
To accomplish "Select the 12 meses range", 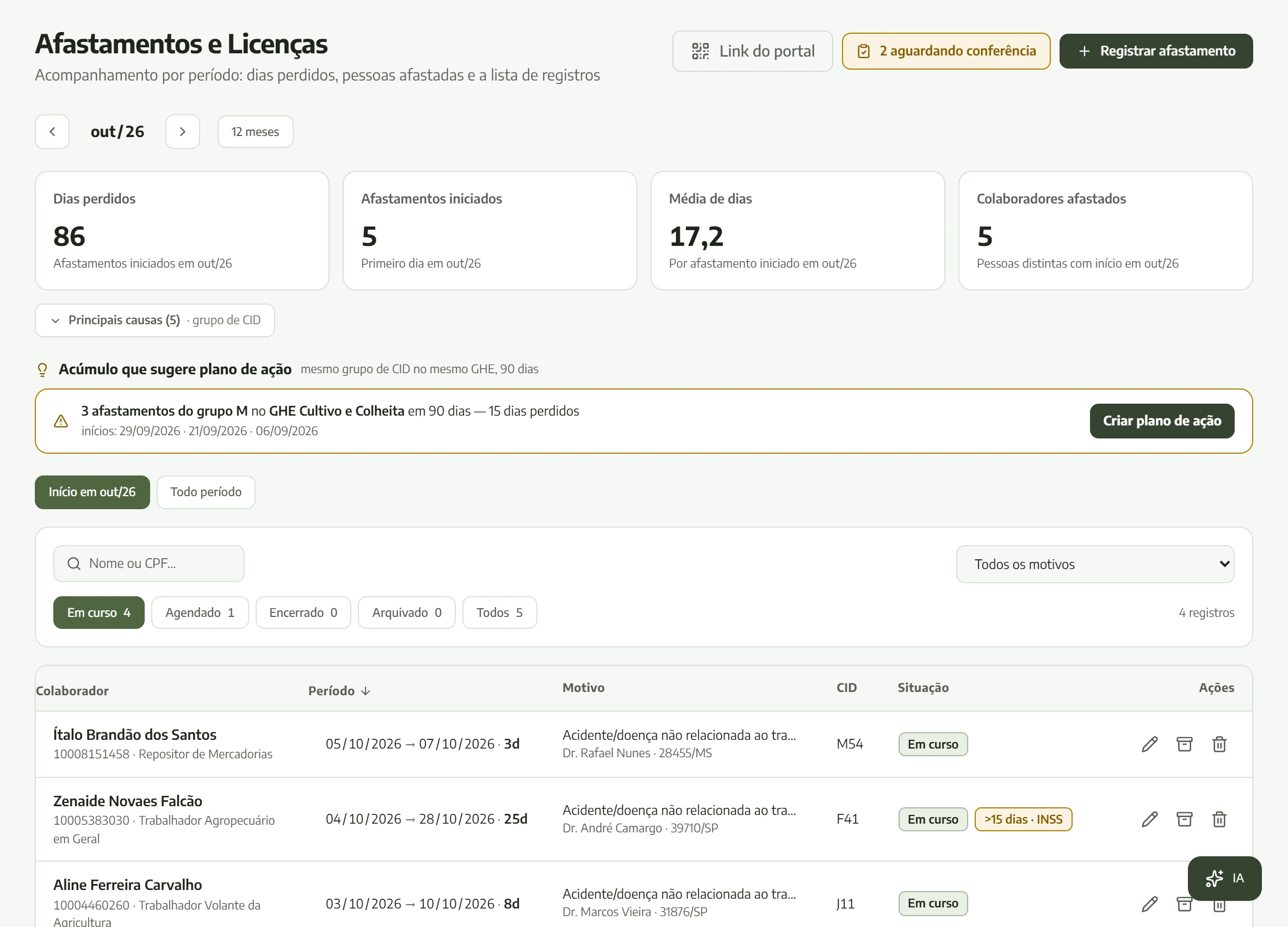I will [255, 132].
